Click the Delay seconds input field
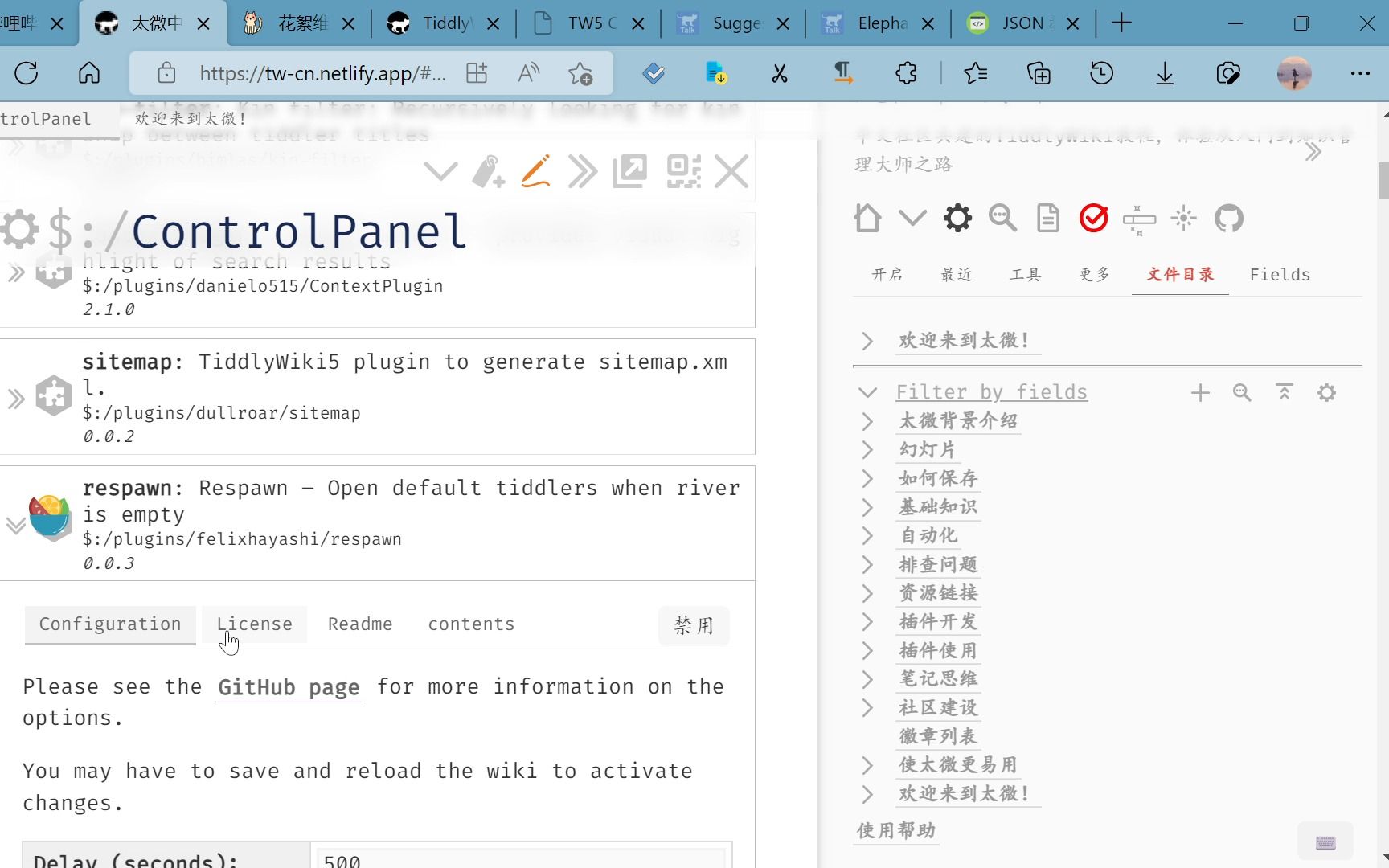This screenshot has height=868, width=1389. [522, 858]
